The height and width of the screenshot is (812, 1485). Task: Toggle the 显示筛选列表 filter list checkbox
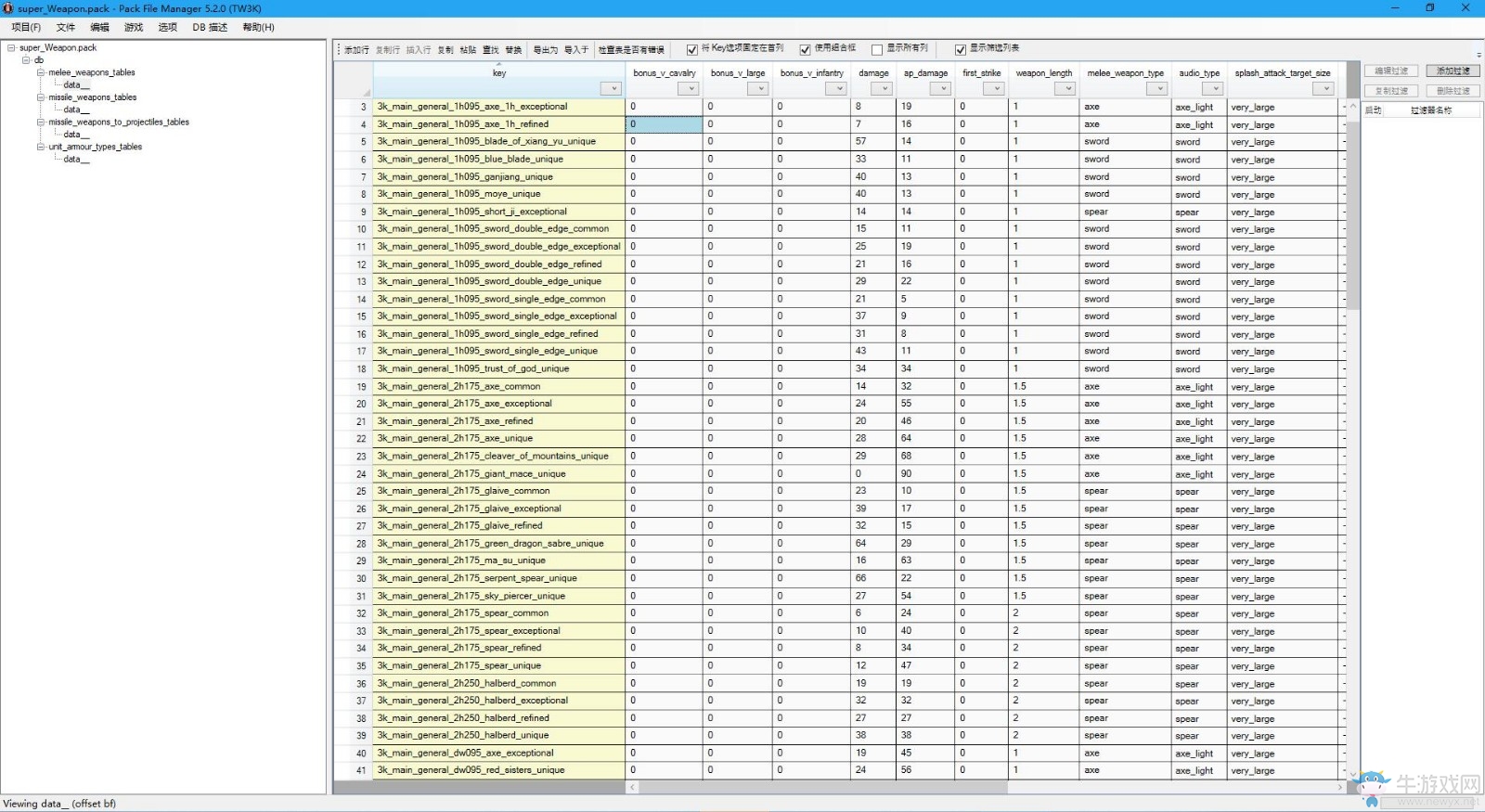(x=961, y=50)
